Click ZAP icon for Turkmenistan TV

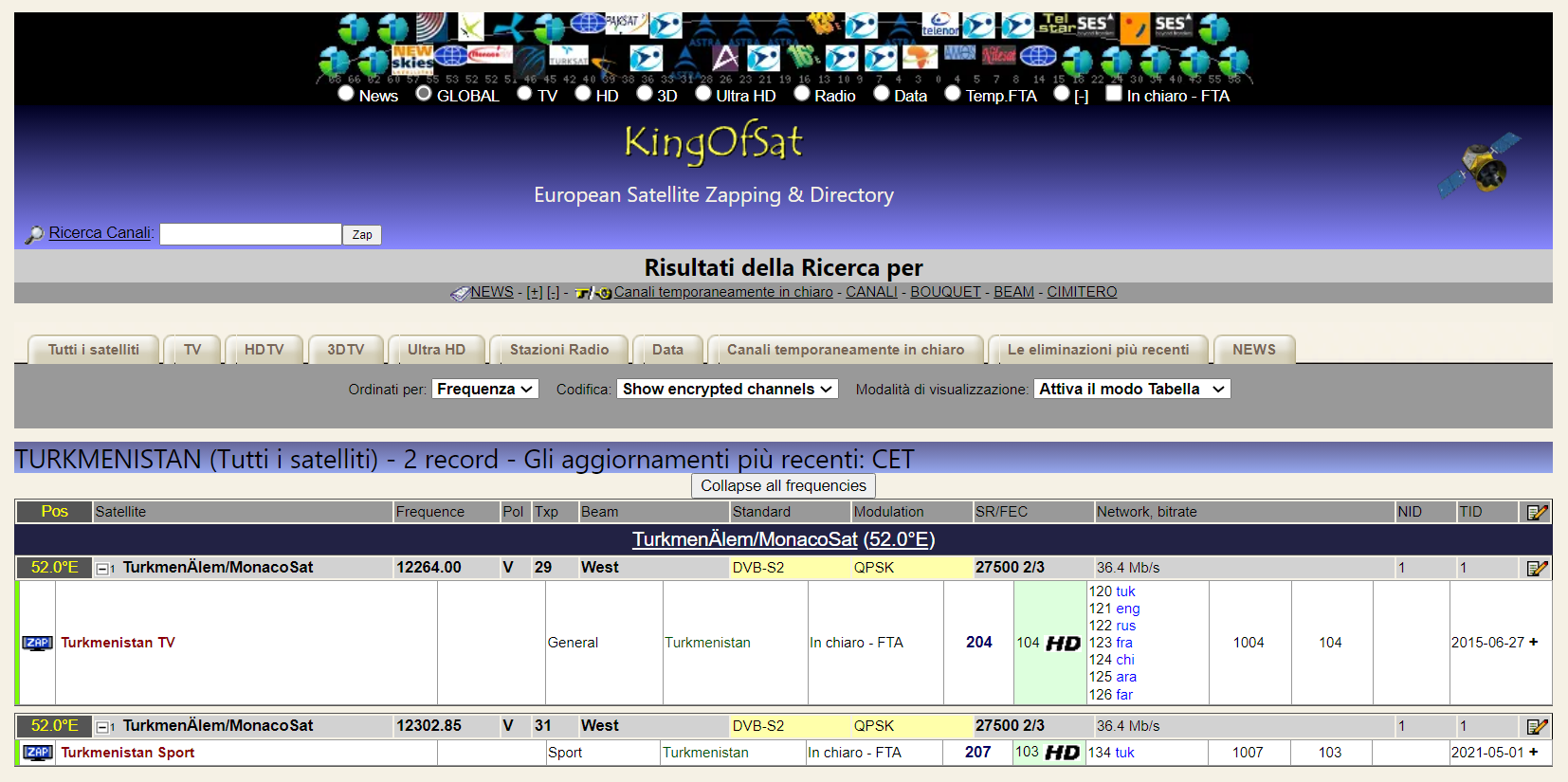37,643
